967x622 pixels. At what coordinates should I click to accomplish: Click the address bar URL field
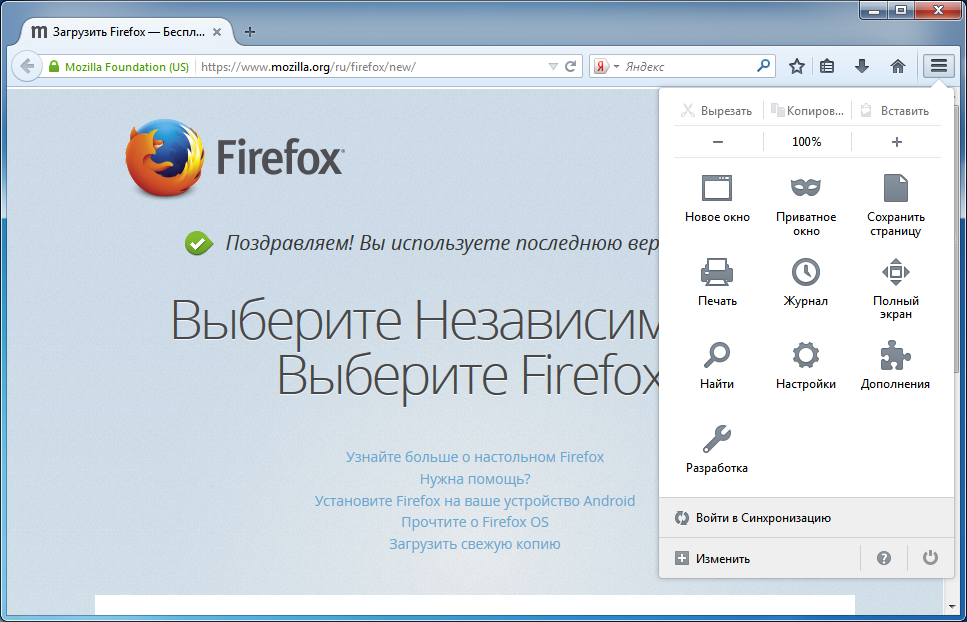(372, 67)
